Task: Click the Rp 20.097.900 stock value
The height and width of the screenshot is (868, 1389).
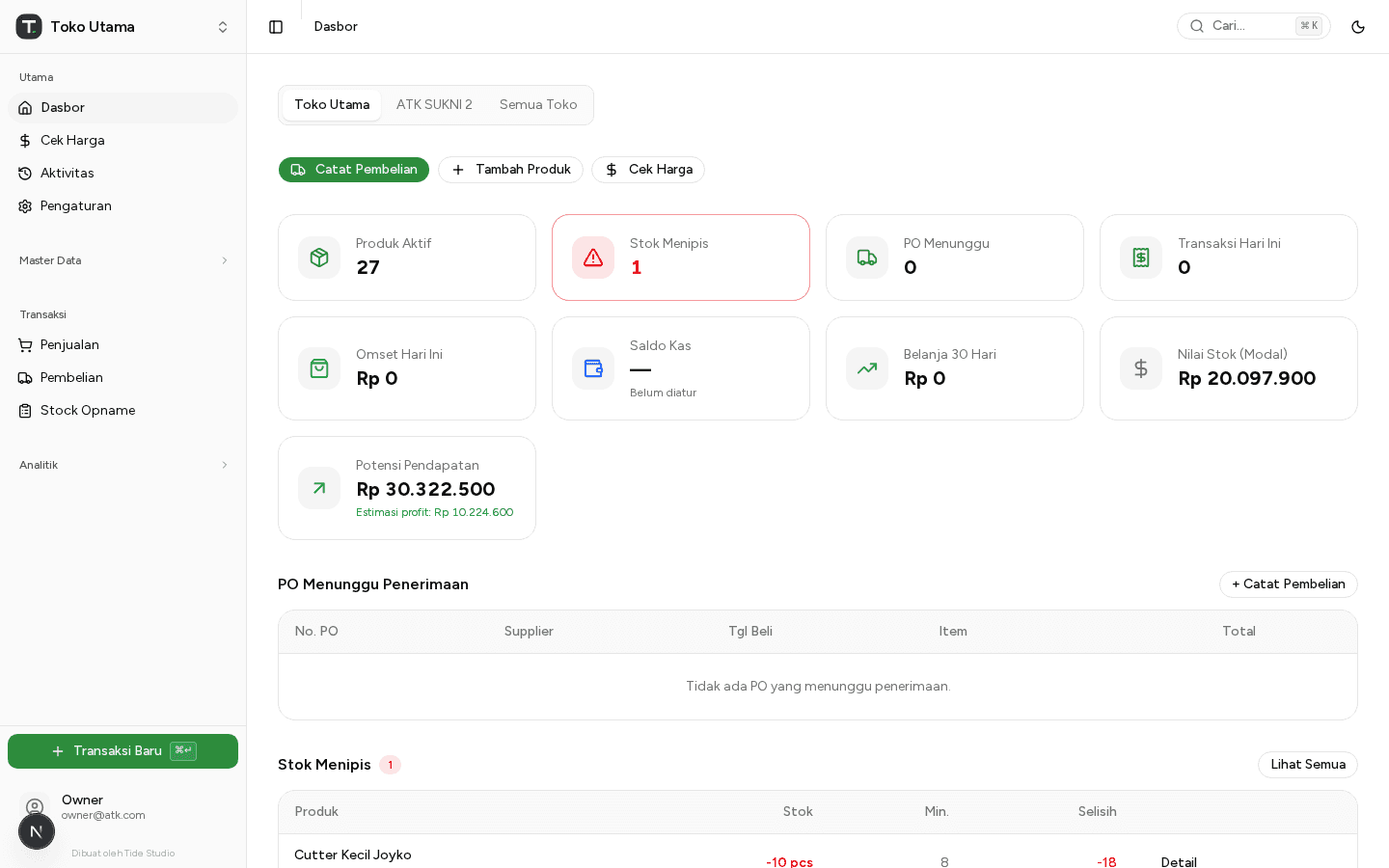Action: coord(1247,378)
